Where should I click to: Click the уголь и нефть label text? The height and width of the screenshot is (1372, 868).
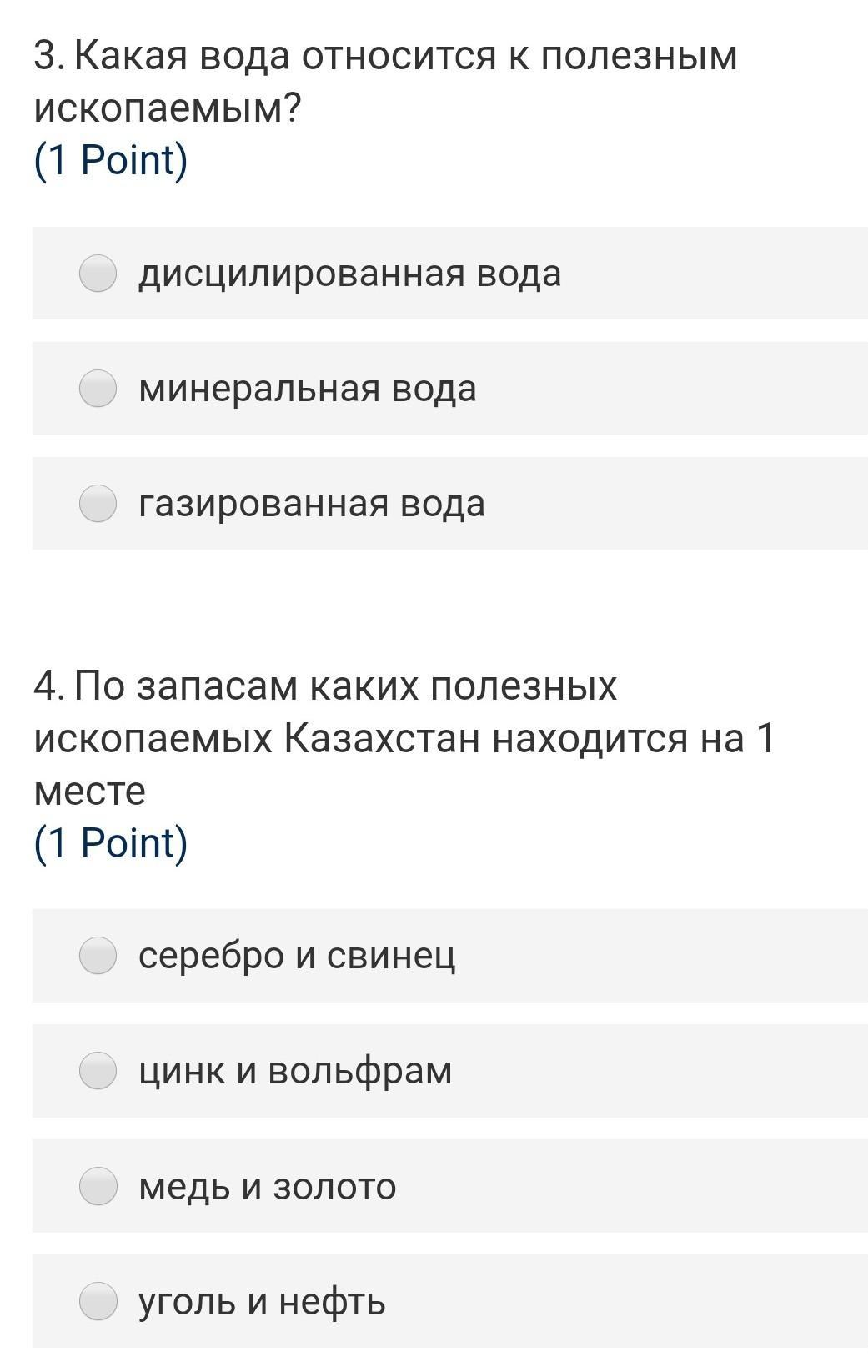coord(261,1301)
